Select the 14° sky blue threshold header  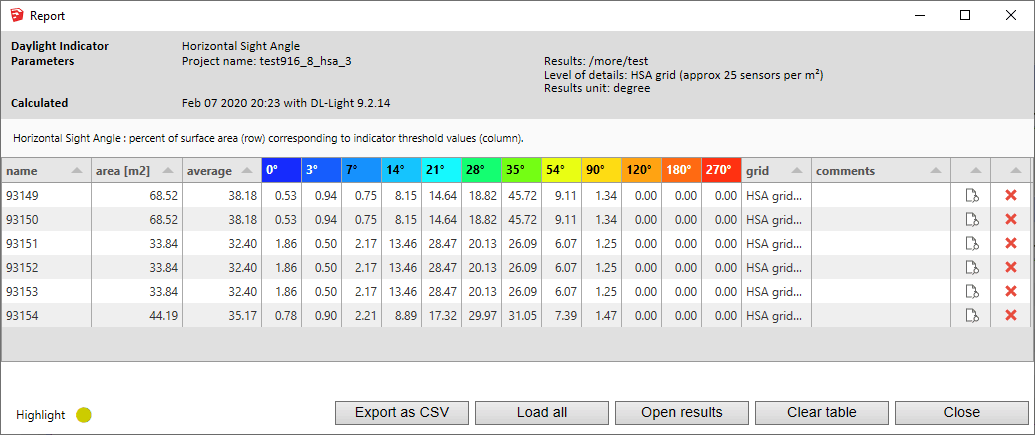[x=401, y=170]
